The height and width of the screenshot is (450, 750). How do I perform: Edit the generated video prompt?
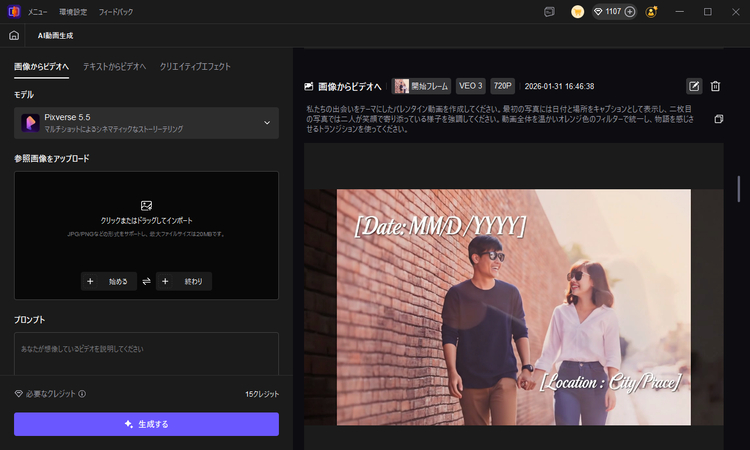pos(694,86)
